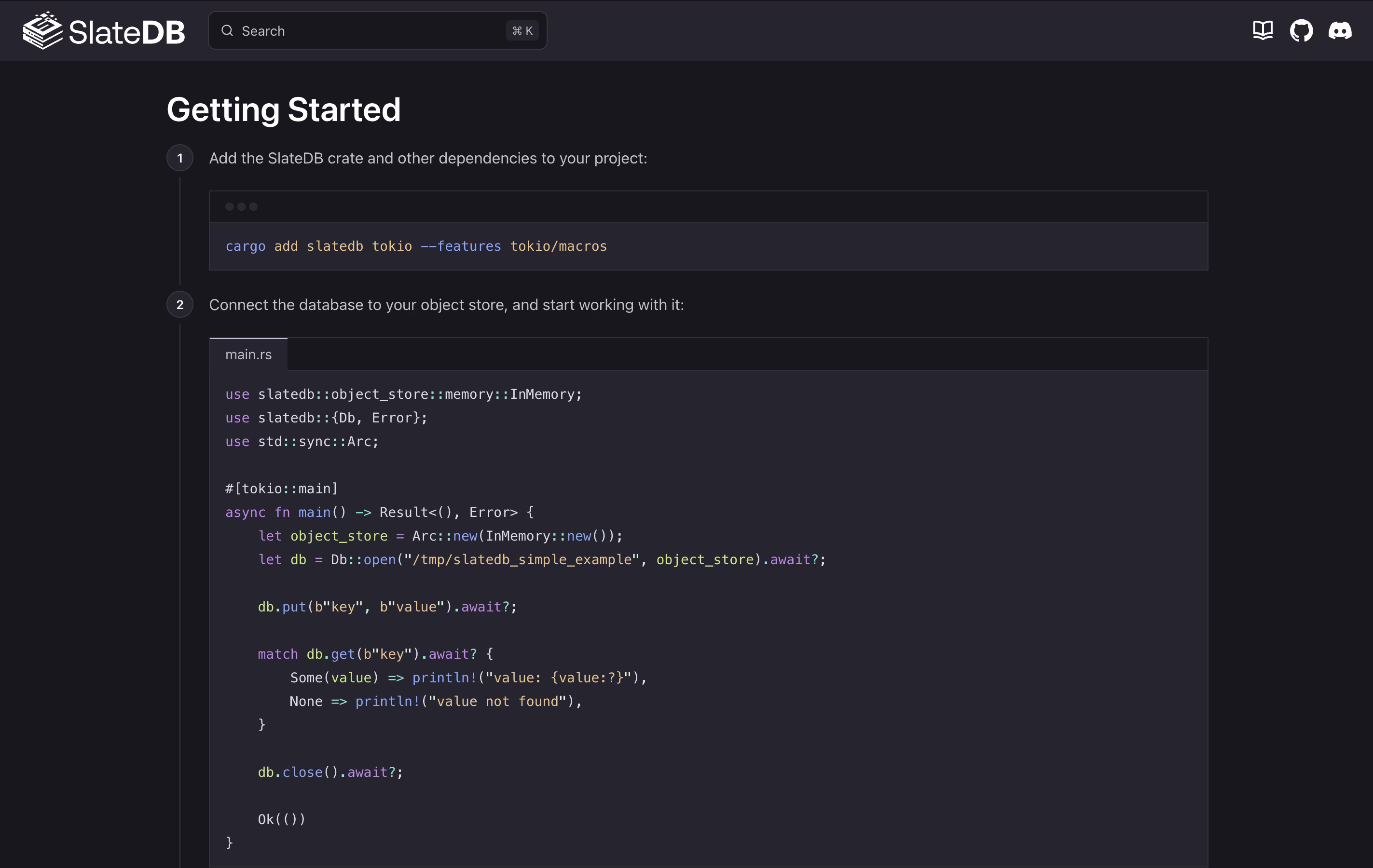The width and height of the screenshot is (1373, 868).
Task: Click the search magnifier icon
Action: pos(228,31)
